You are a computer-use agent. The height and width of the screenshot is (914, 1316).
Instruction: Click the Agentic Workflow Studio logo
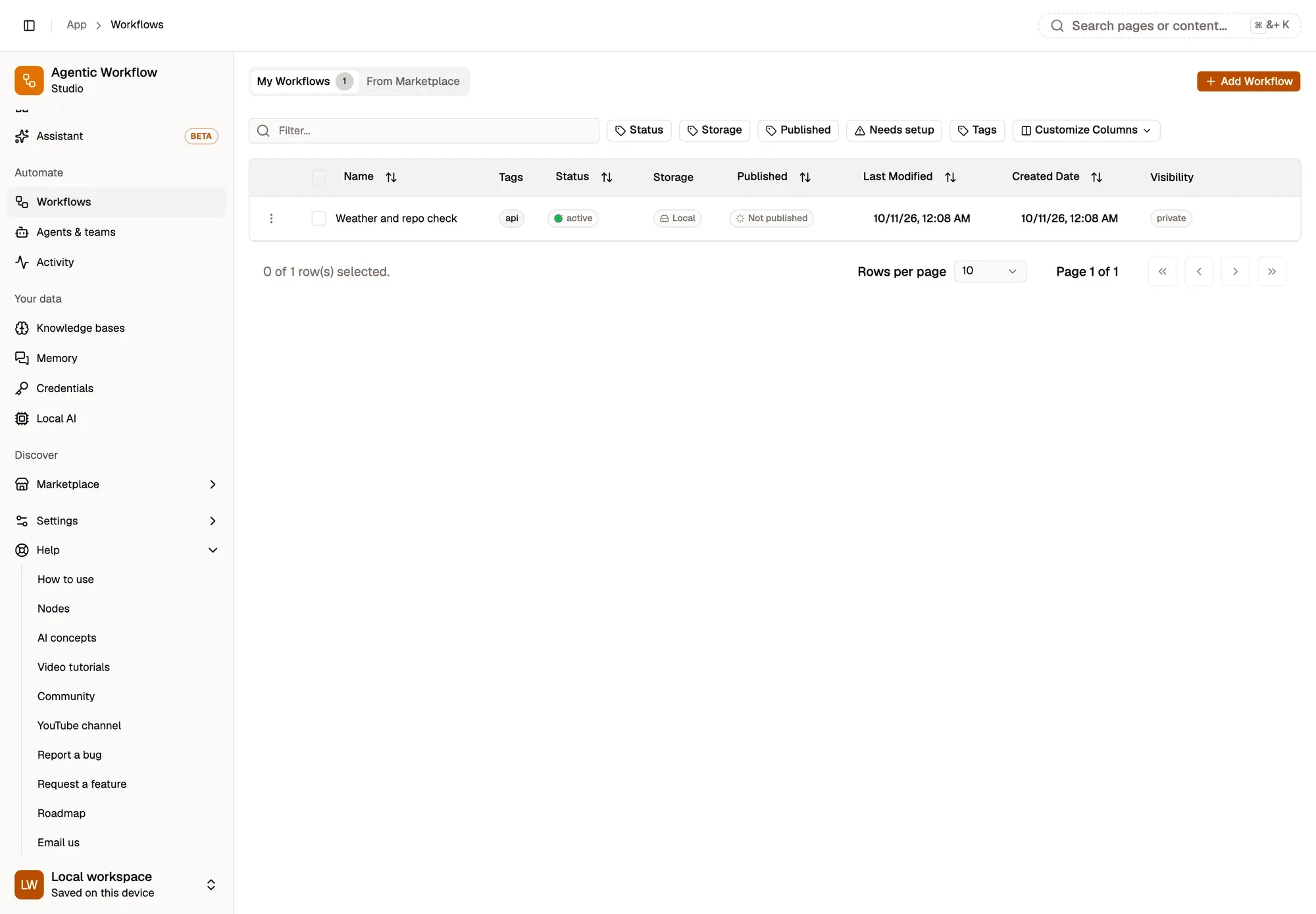coord(29,80)
